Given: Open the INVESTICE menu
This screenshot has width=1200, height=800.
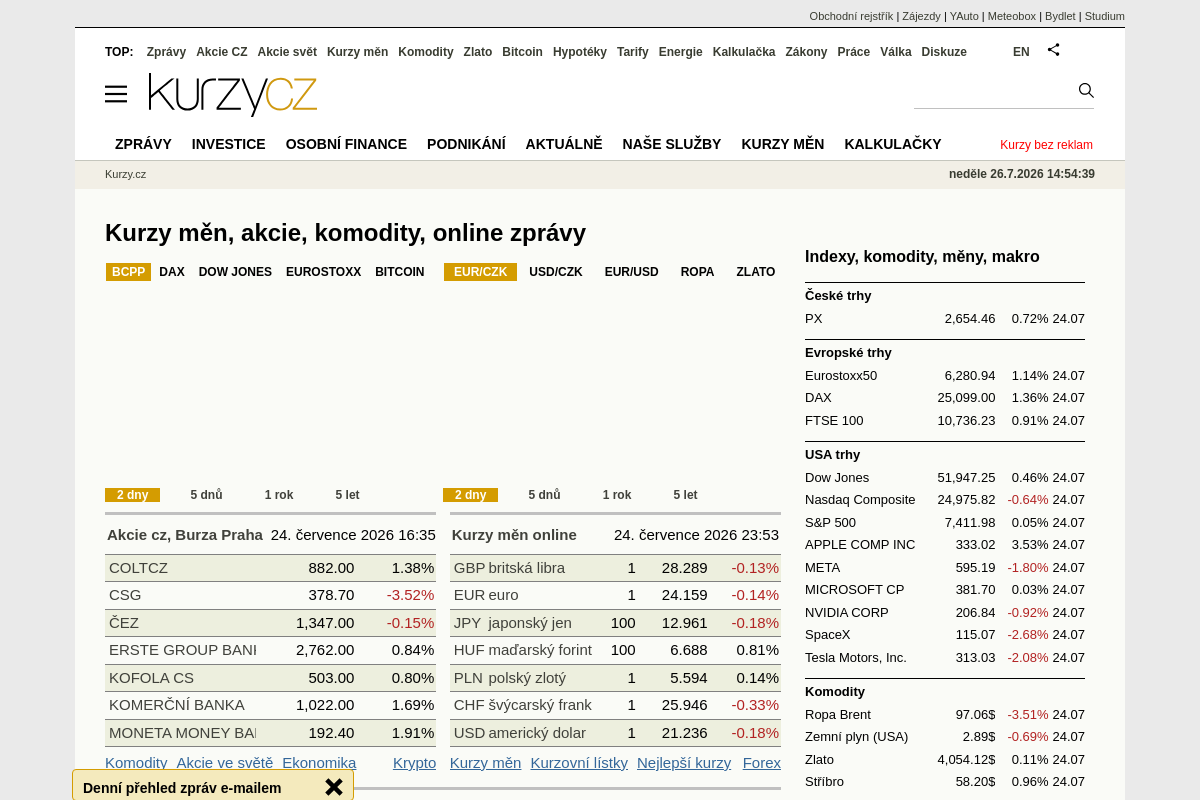Looking at the screenshot, I should [229, 144].
